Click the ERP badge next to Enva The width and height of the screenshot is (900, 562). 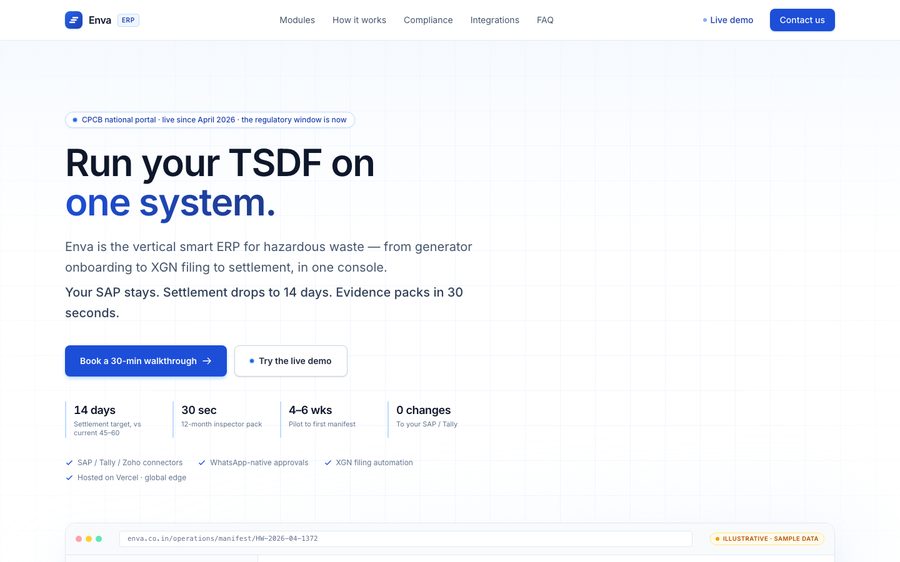tap(128, 20)
